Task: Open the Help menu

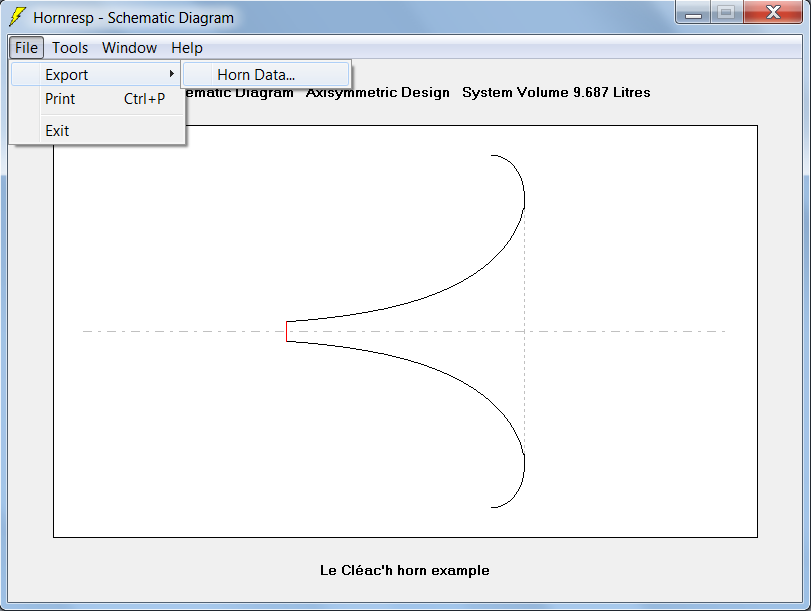Action: (x=187, y=48)
